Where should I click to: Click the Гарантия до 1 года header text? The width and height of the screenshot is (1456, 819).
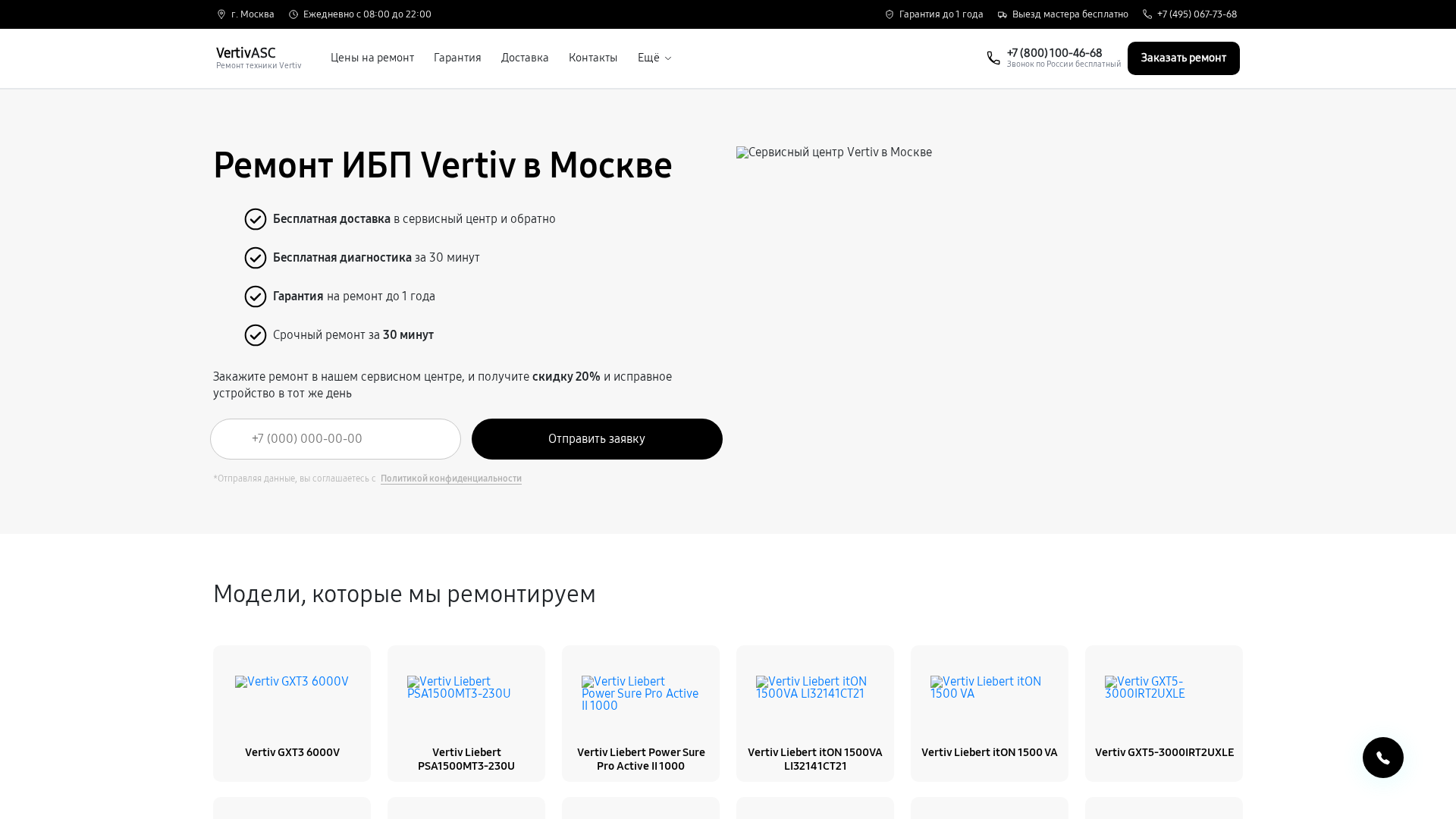(x=941, y=14)
